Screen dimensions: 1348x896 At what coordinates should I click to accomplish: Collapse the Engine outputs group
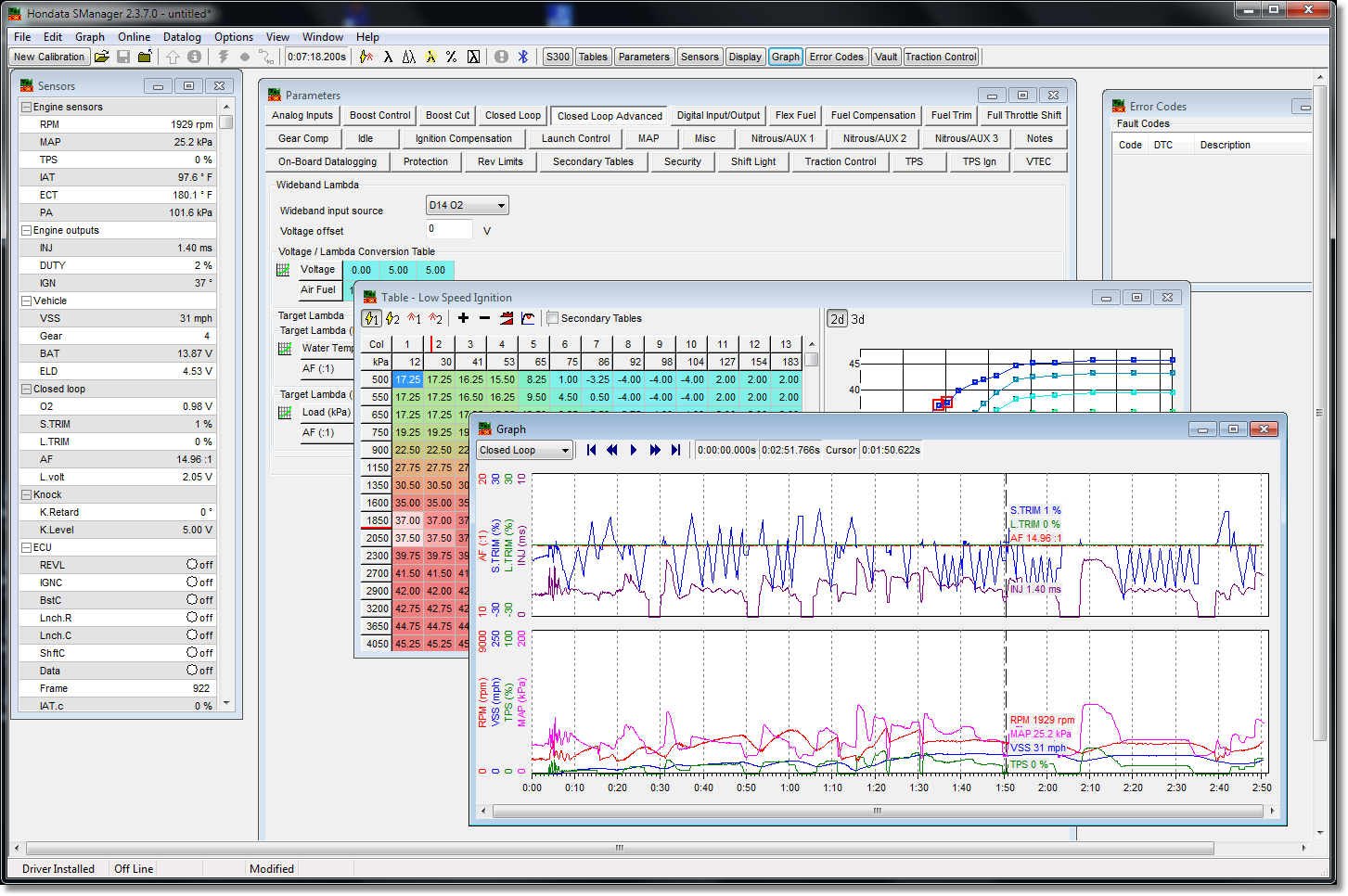(26, 231)
